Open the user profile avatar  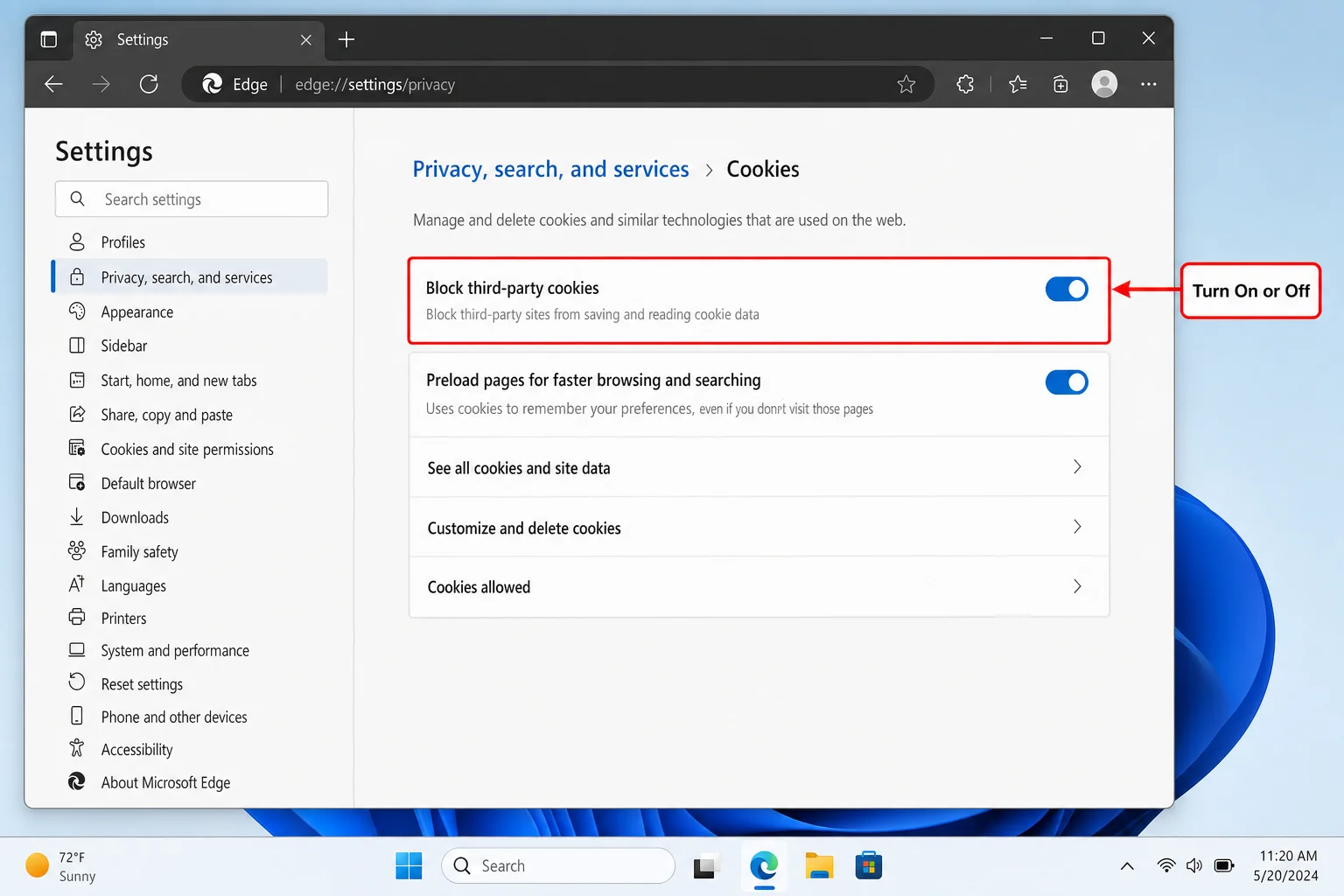click(1104, 84)
